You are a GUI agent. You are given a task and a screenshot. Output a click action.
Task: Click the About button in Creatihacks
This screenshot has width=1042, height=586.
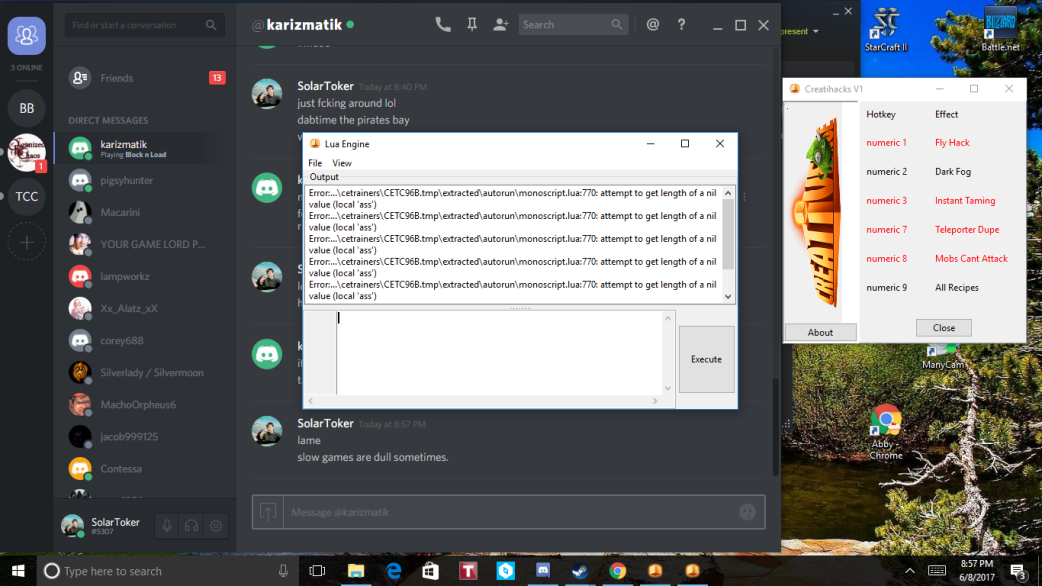[x=820, y=332]
